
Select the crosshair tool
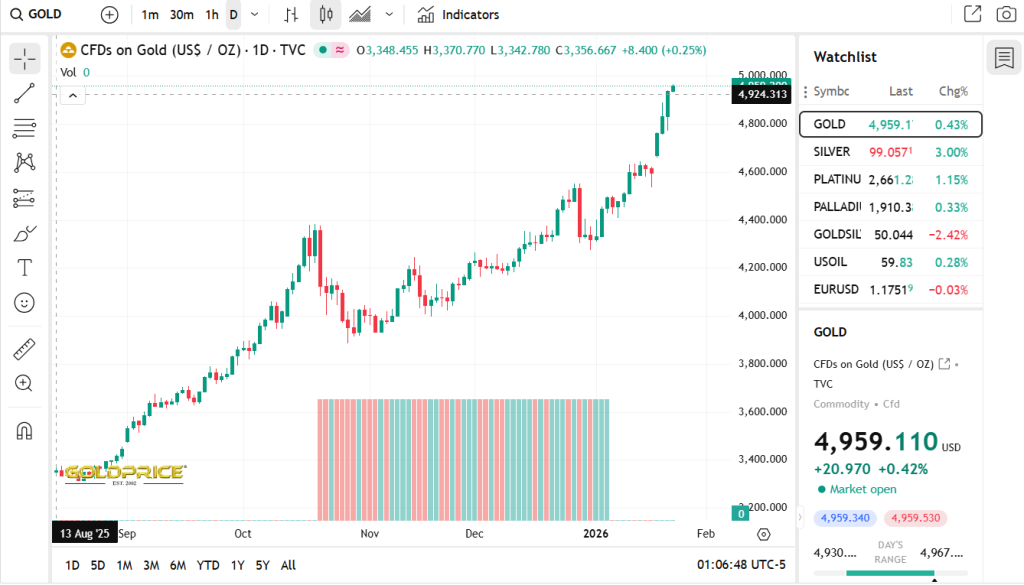pos(24,58)
